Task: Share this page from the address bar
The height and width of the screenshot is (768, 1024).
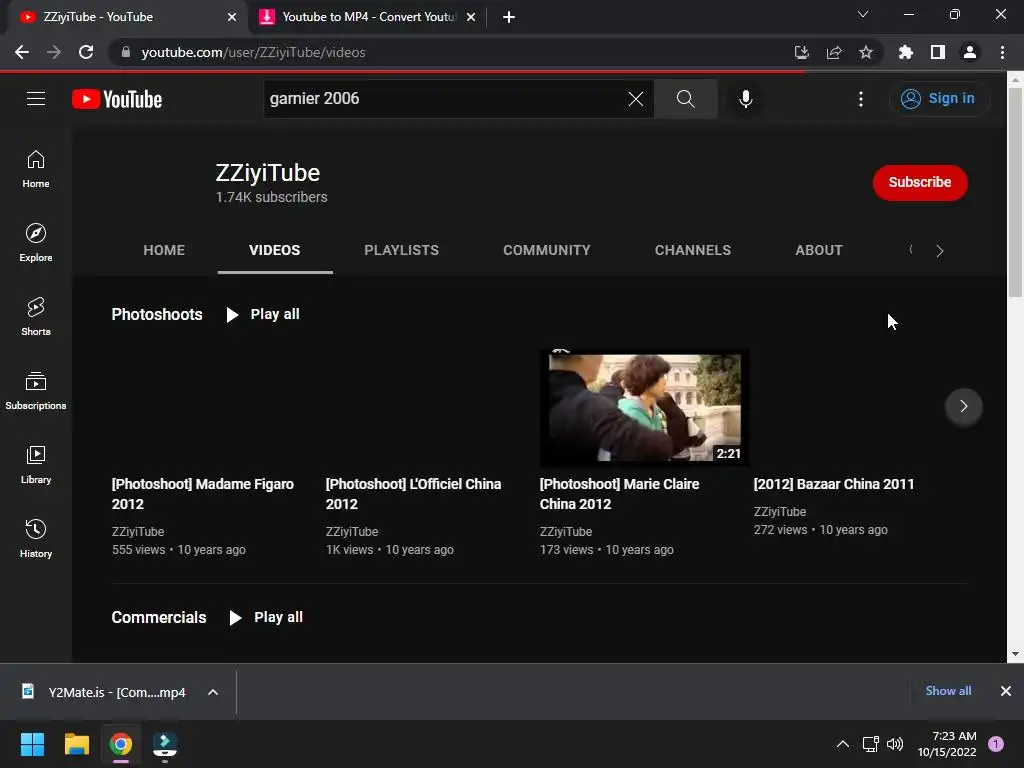Action: pyautogui.click(x=833, y=52)
